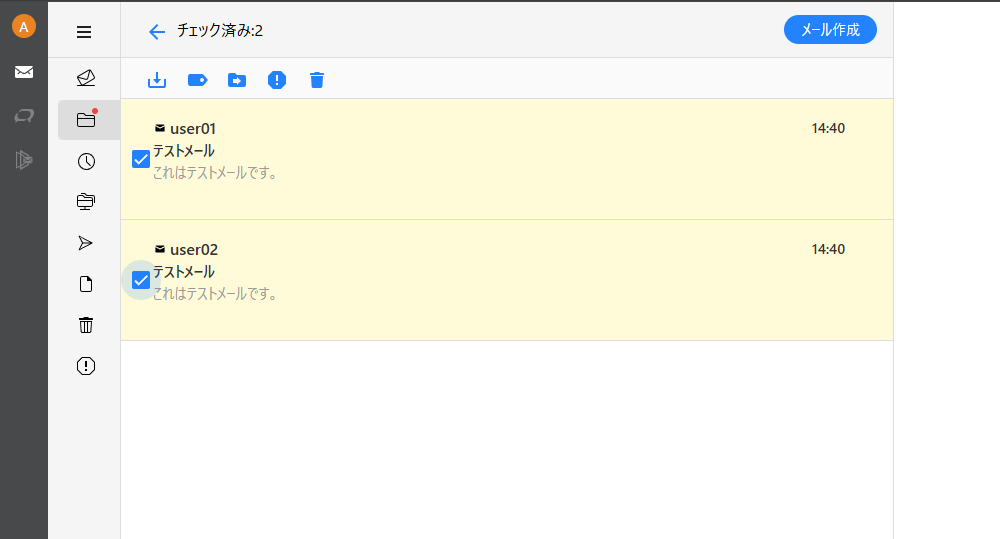
Task: Expand the hamburger menu
Action: [x=84, y=32]
